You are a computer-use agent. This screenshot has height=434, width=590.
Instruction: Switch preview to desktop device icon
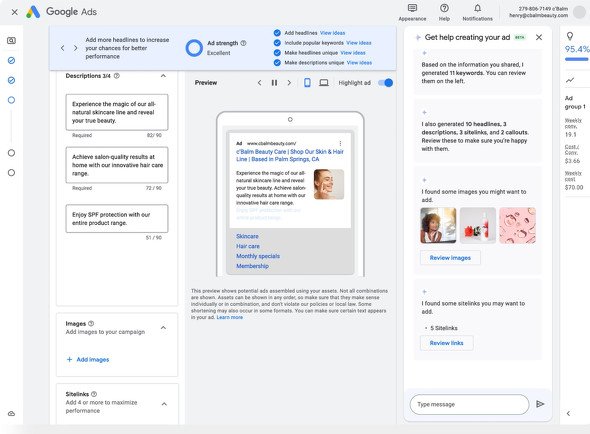click(324, 82)
